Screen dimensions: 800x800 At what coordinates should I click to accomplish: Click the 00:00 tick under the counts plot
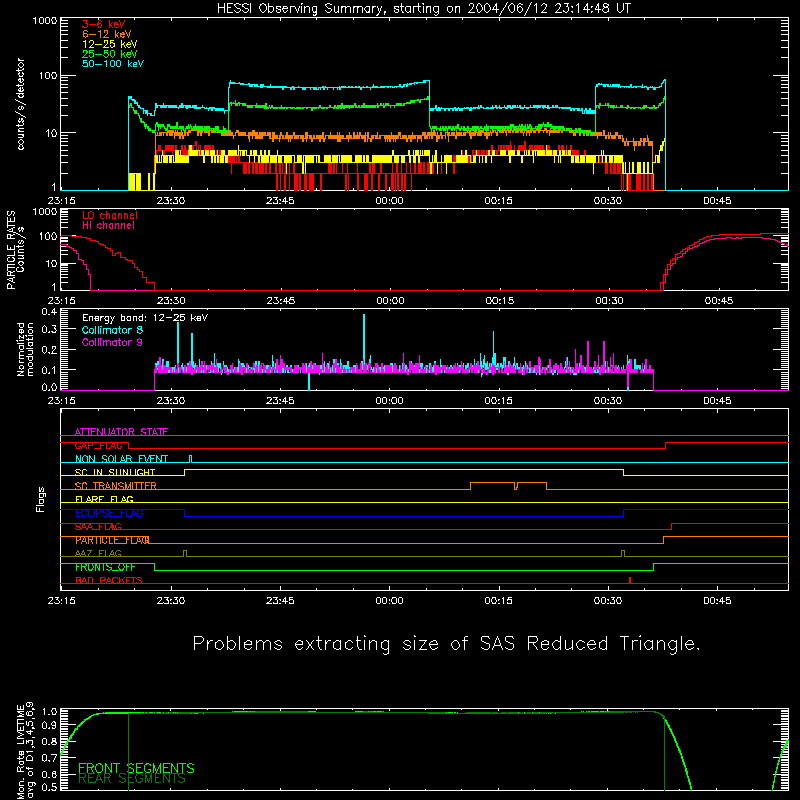389,201
